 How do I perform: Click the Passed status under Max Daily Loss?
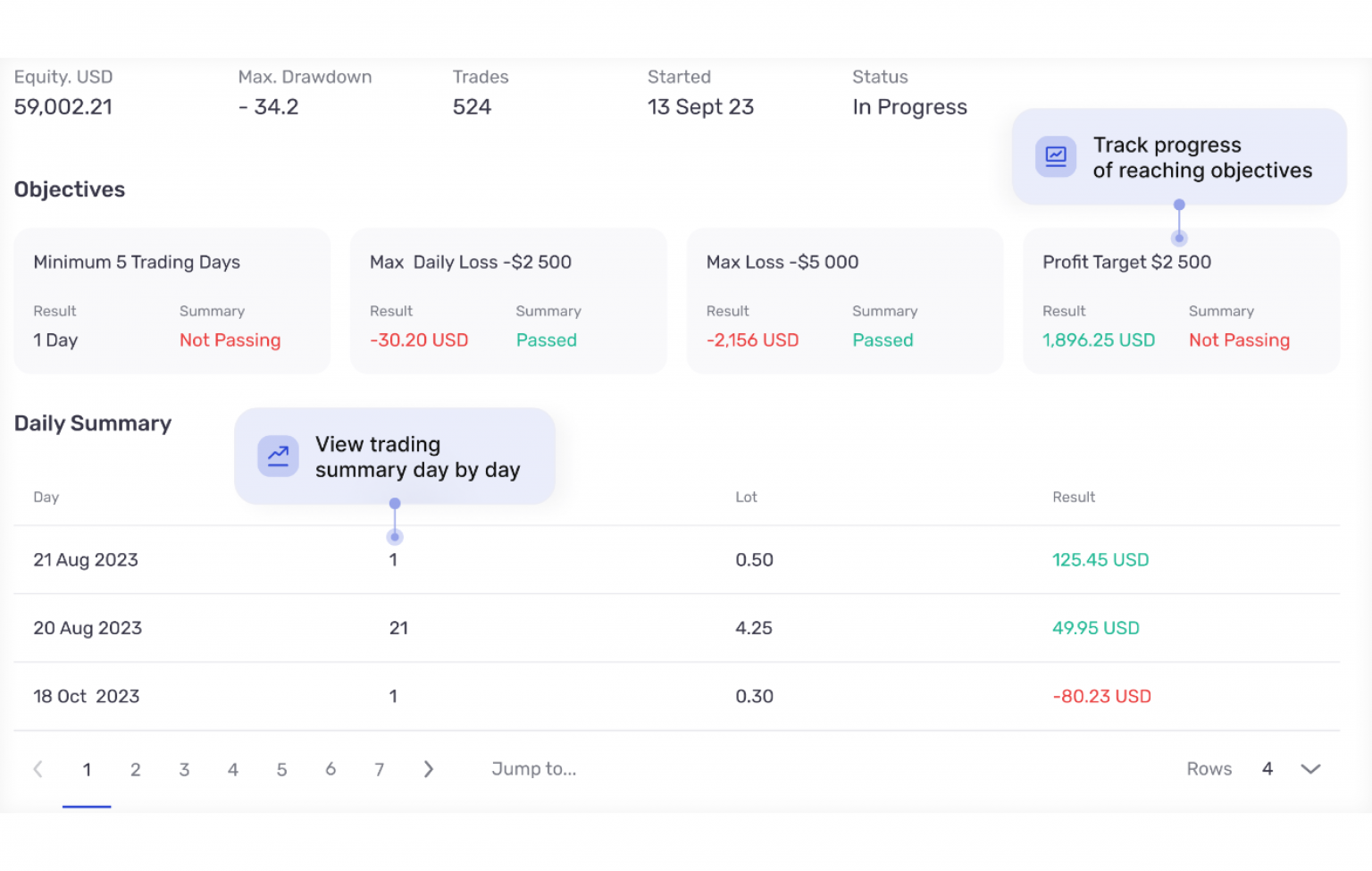click(546, 339)
